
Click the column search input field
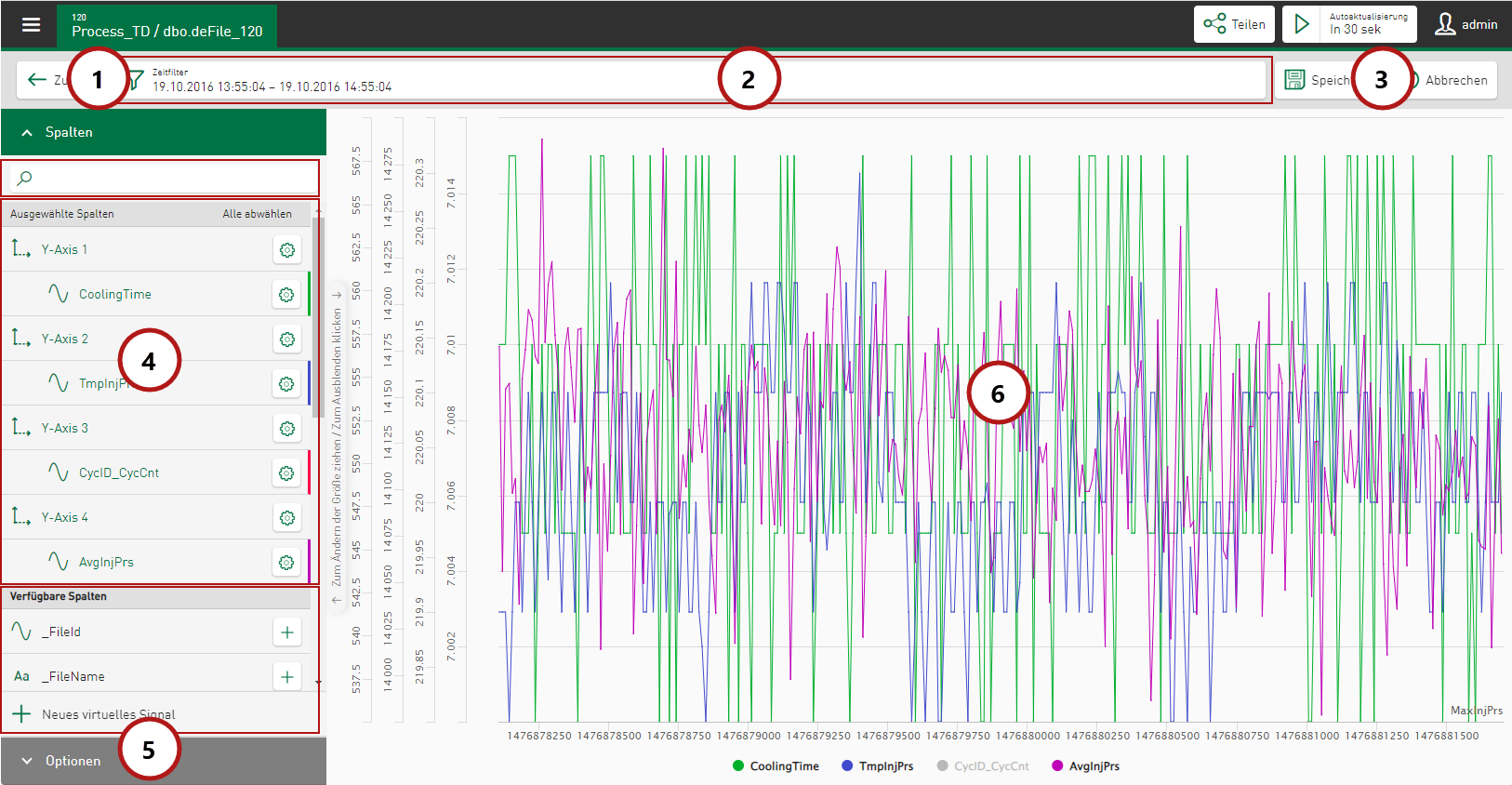(164, 178)
